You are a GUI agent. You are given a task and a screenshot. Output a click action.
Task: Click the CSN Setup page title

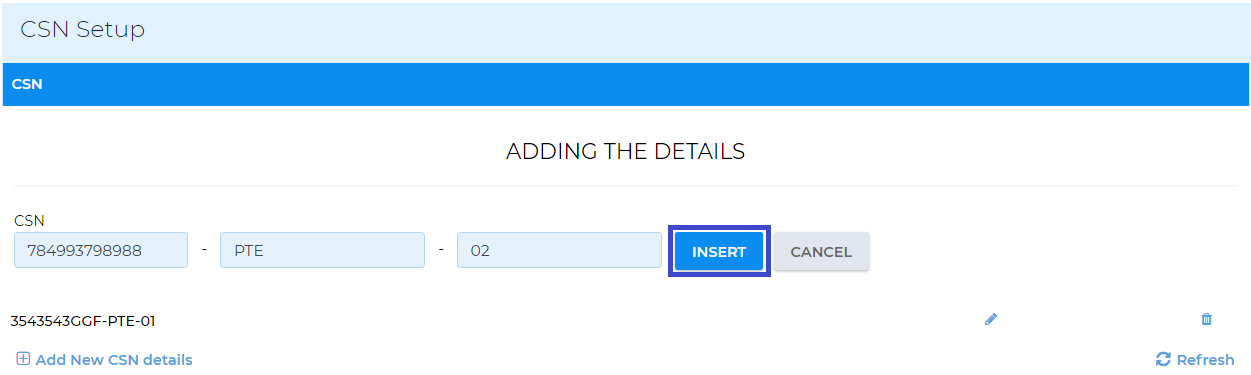83,30
